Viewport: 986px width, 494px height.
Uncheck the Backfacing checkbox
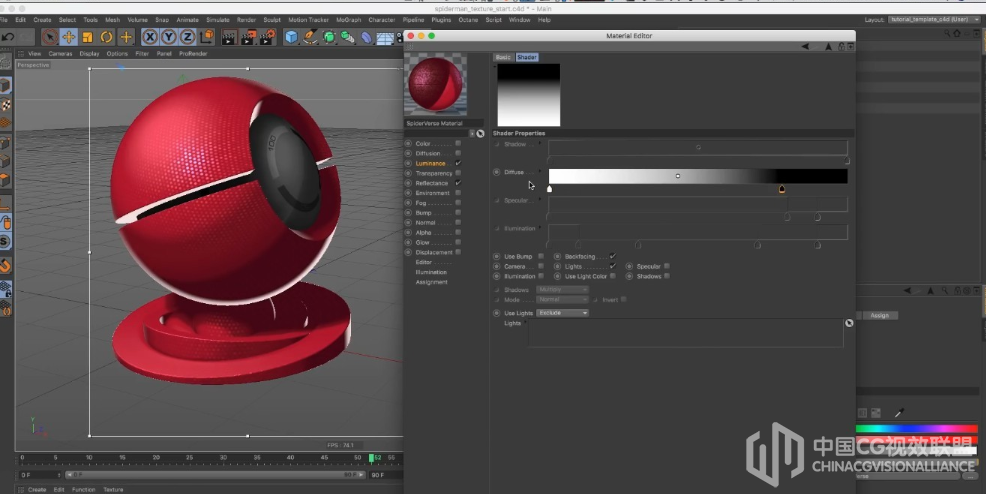coord(612,256)
